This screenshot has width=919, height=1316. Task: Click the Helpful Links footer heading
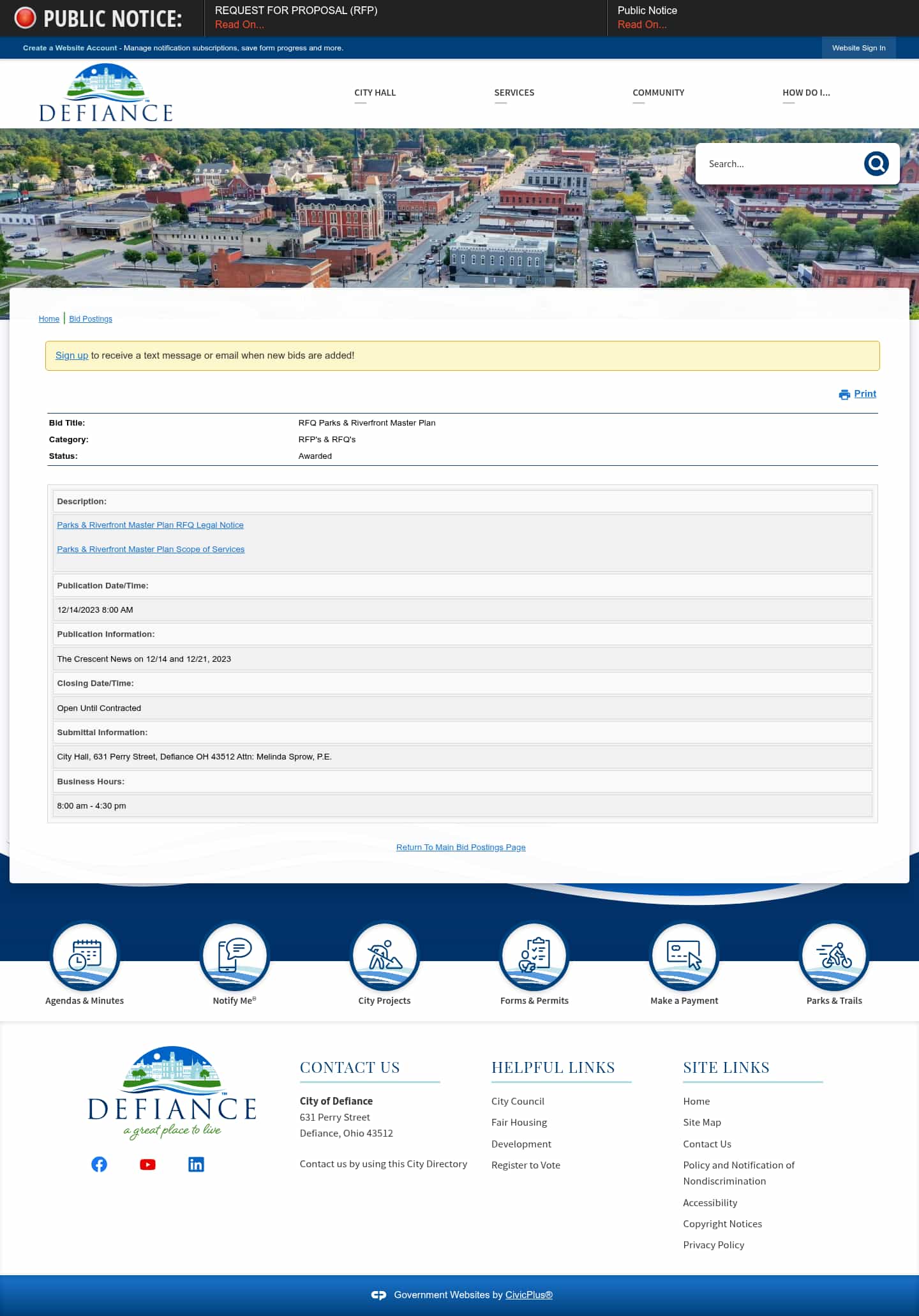click(553, 1068)
